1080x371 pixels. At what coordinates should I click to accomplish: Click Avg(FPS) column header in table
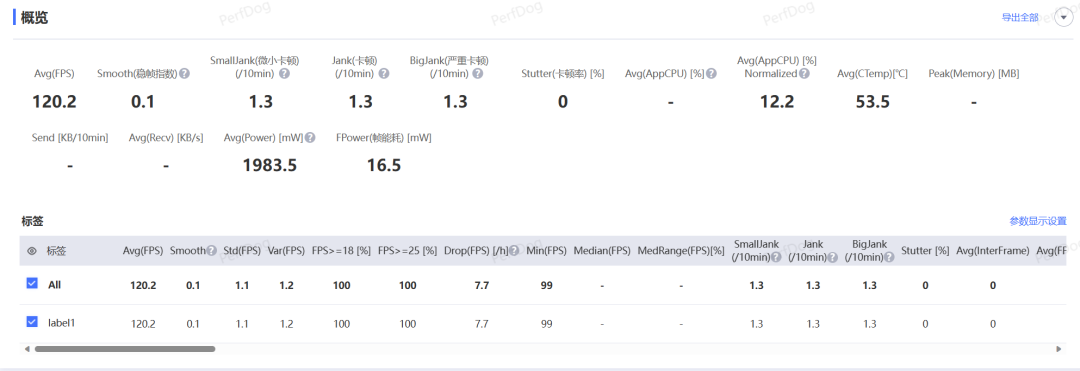point(143,251)
